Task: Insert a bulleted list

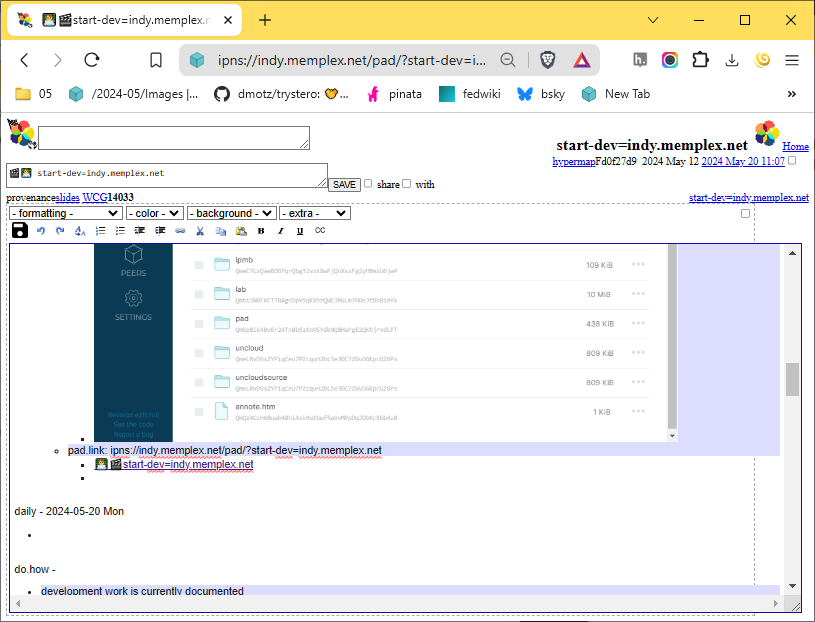Action: pos(120,231)
